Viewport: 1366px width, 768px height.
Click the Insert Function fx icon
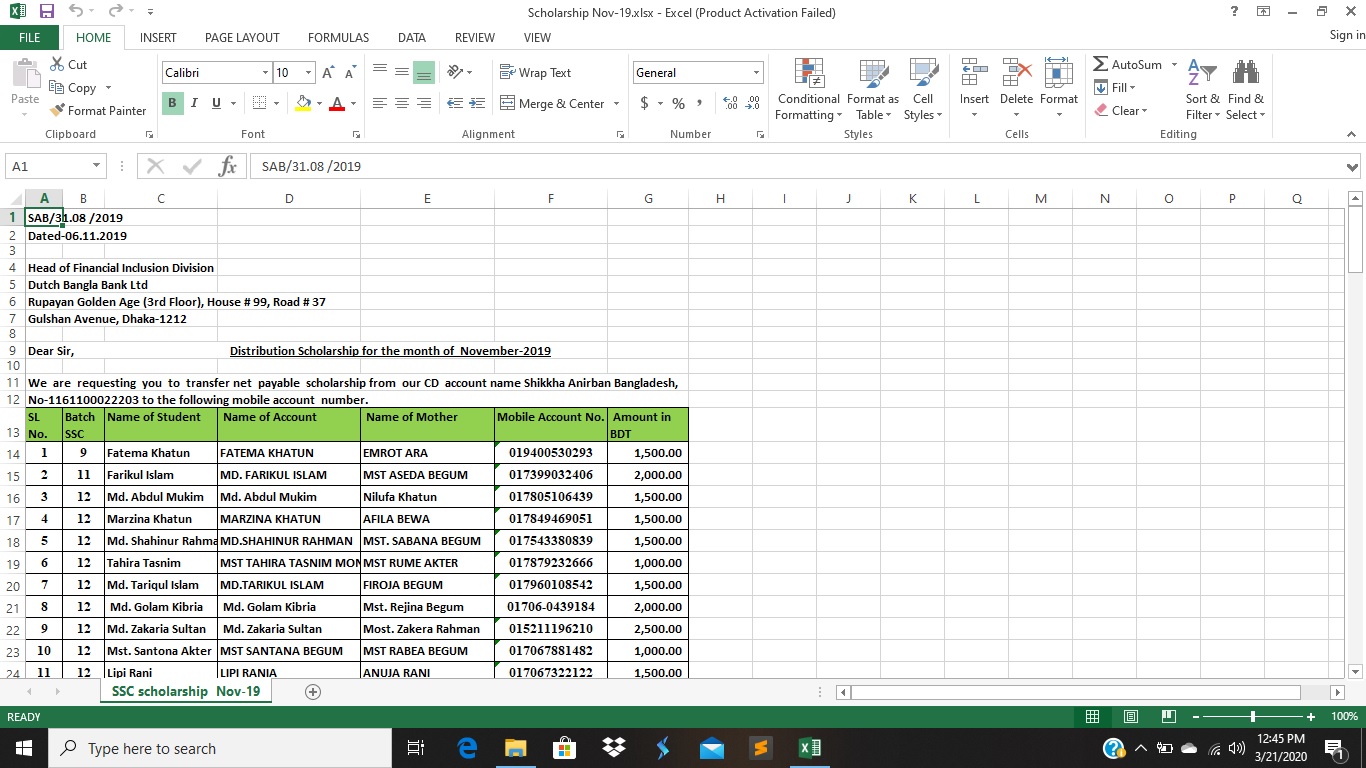(227, 166)
